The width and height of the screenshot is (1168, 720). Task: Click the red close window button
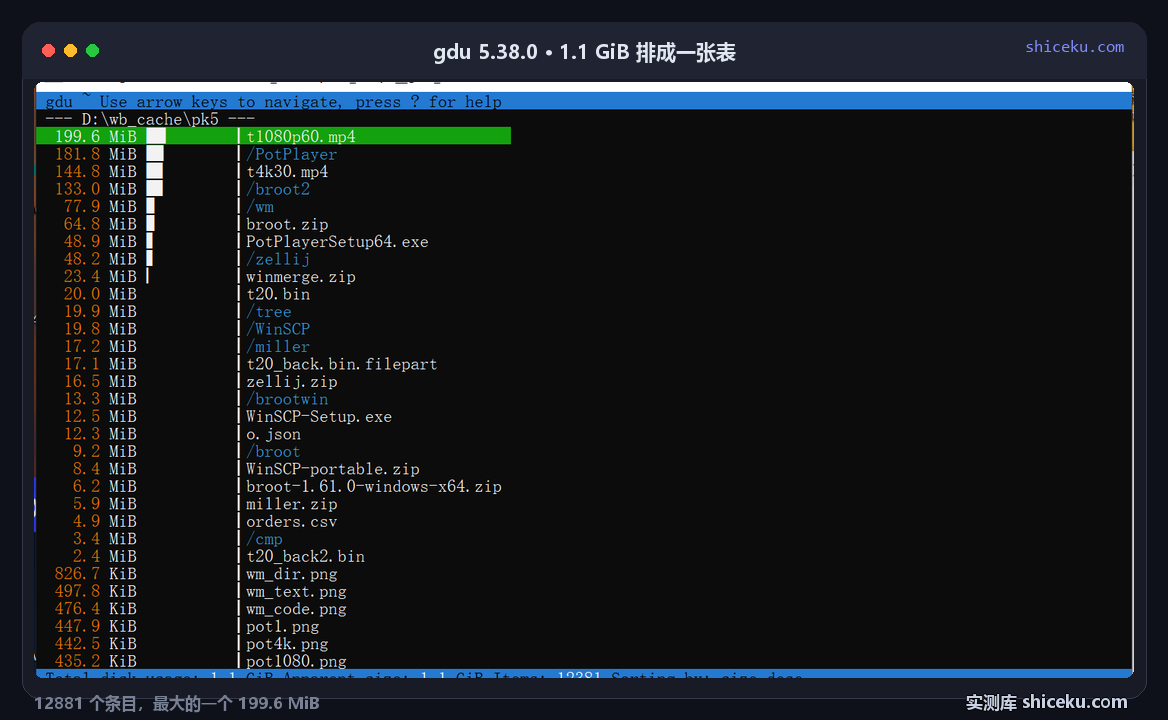(48, 51)
